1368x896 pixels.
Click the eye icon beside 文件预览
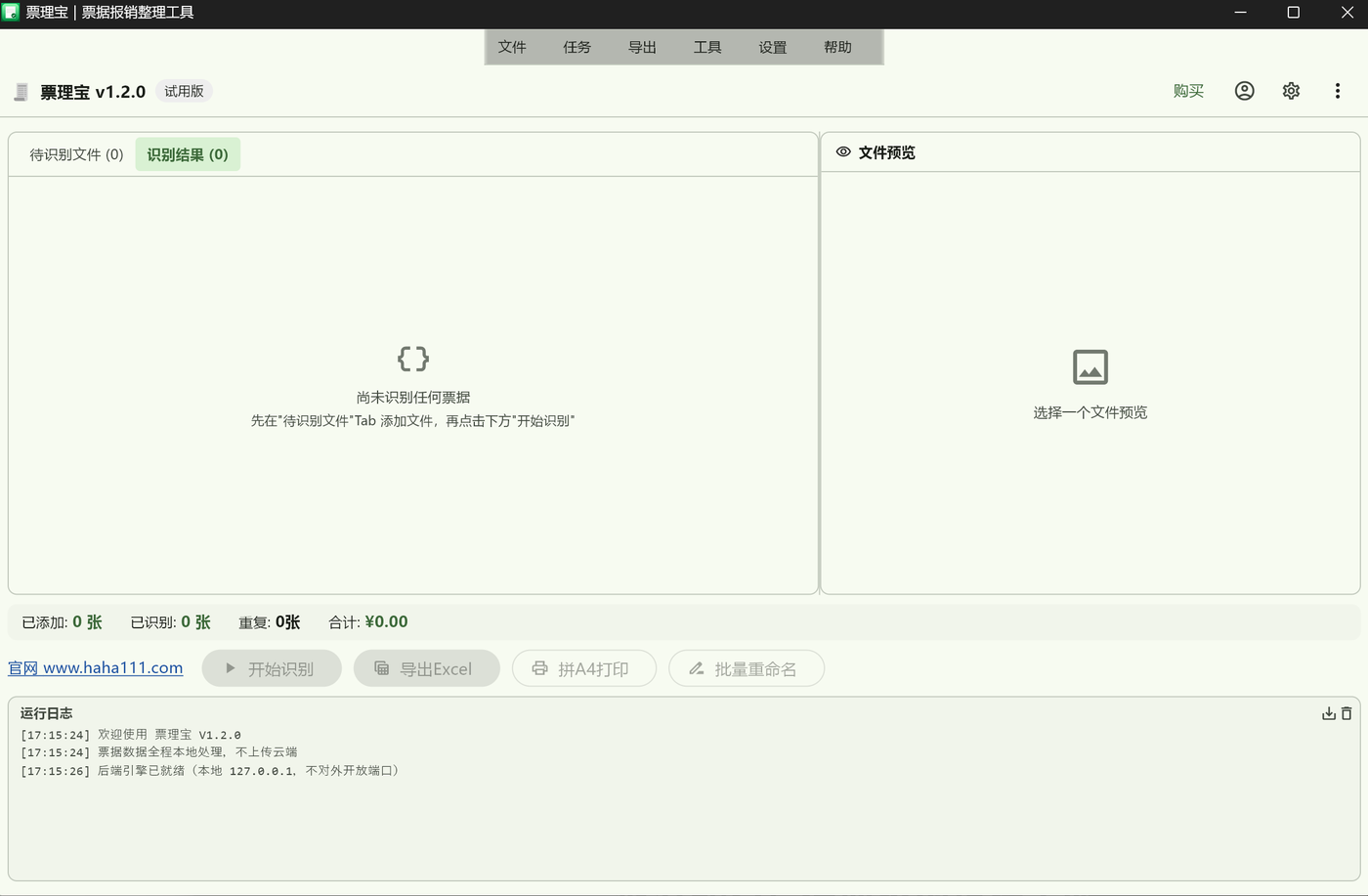tap(843, 152)
